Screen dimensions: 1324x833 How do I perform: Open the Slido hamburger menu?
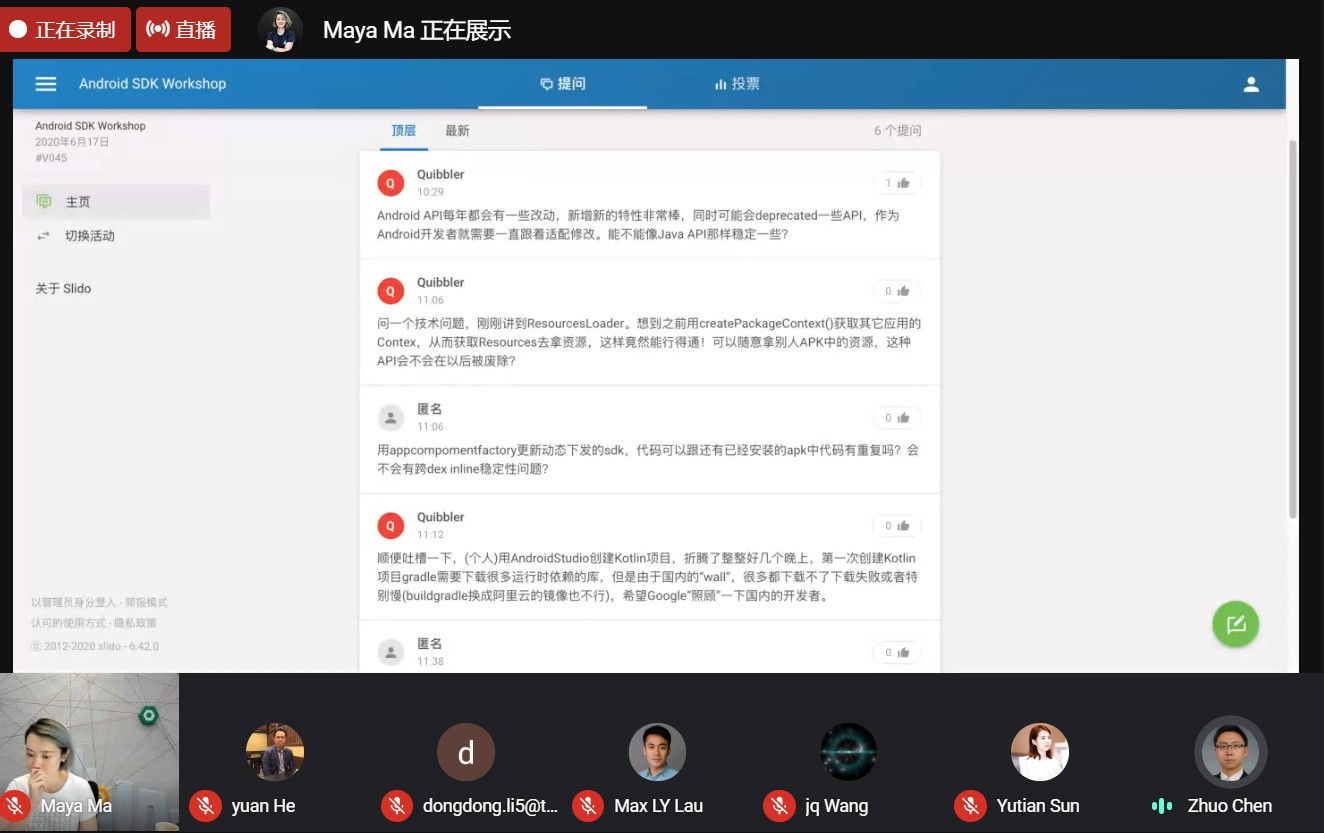click(46, 84)
